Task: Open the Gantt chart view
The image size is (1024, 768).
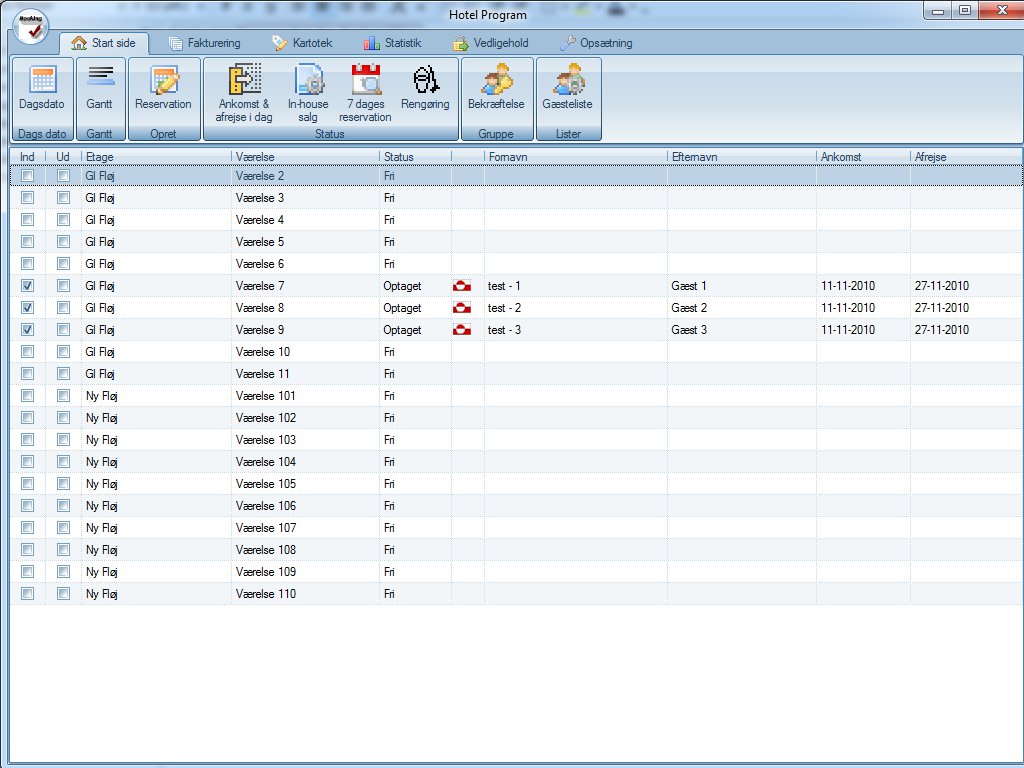Action: (x=100, y=88)
